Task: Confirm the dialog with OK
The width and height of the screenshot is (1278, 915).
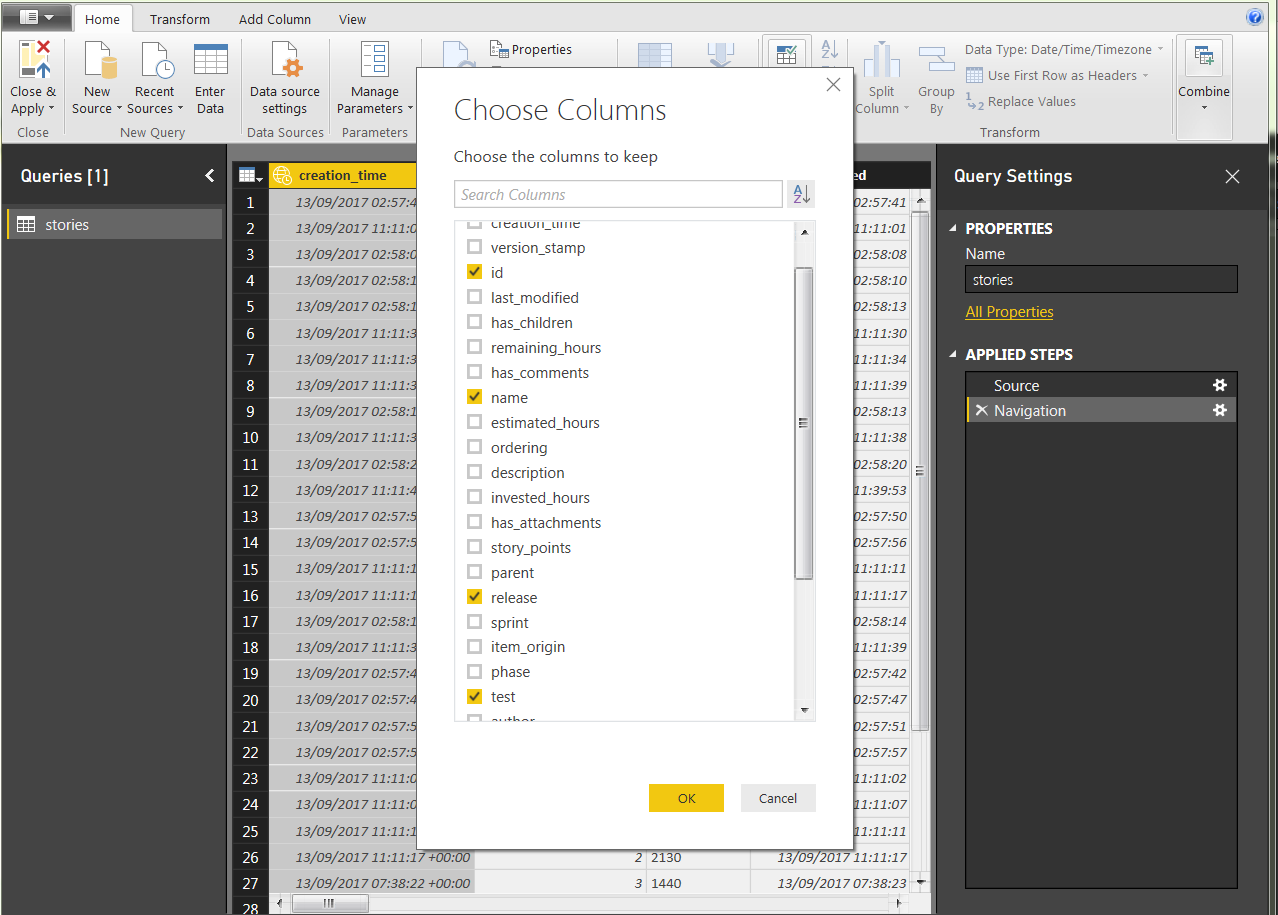Action: tap(686, 798)
